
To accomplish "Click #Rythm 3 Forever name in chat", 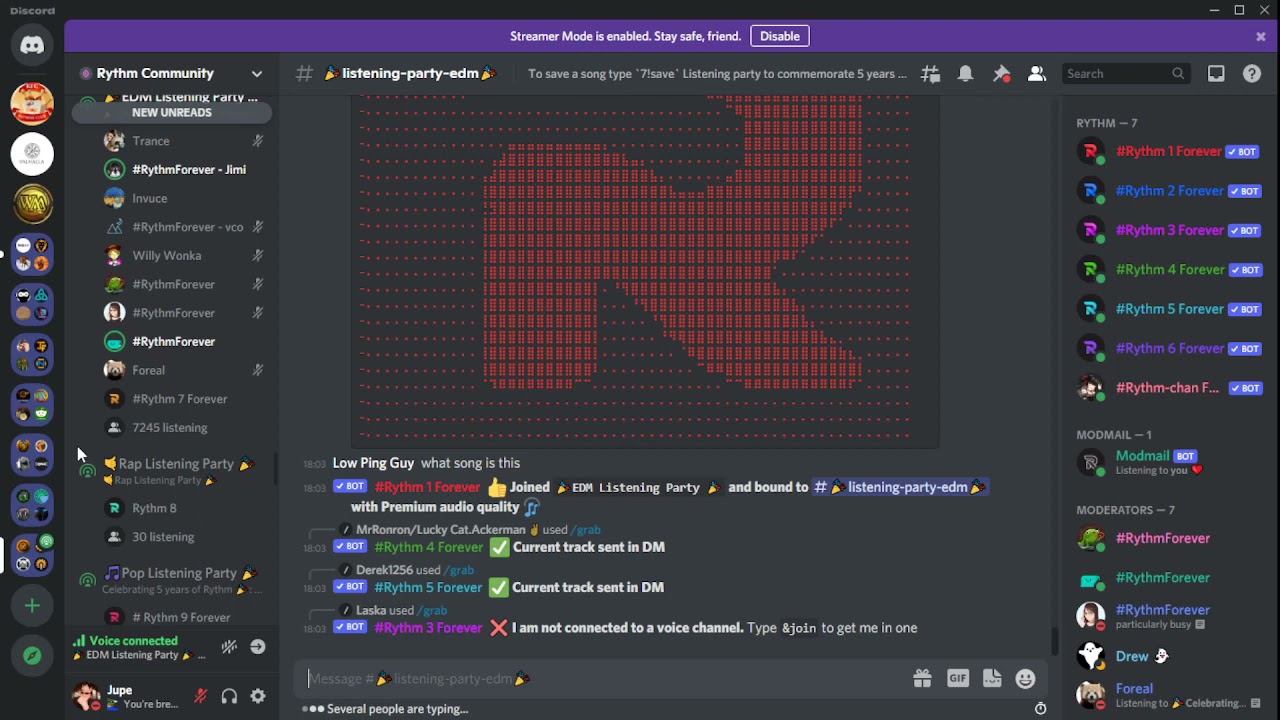I will (428, 628).
